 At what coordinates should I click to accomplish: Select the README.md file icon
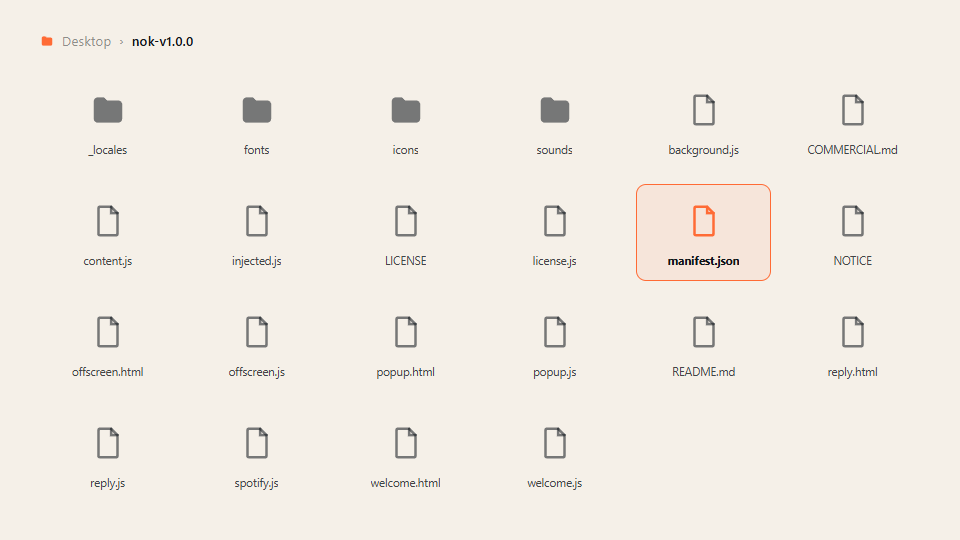point(703,332)
